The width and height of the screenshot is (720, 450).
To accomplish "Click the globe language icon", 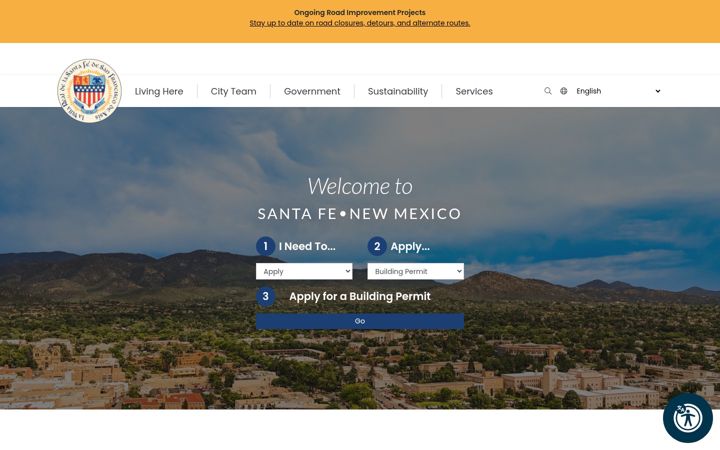I will pos(563,91).
